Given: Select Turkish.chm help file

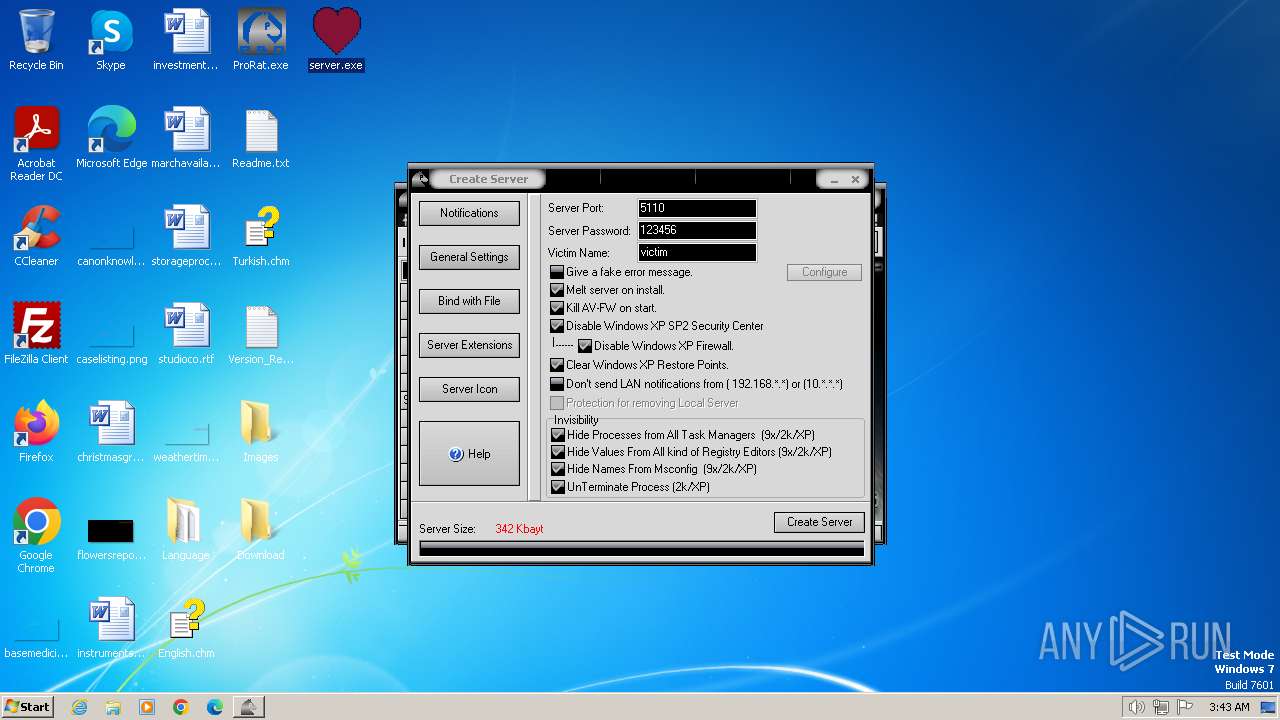Looking at the screenshot, I should (x=261, y=236).
